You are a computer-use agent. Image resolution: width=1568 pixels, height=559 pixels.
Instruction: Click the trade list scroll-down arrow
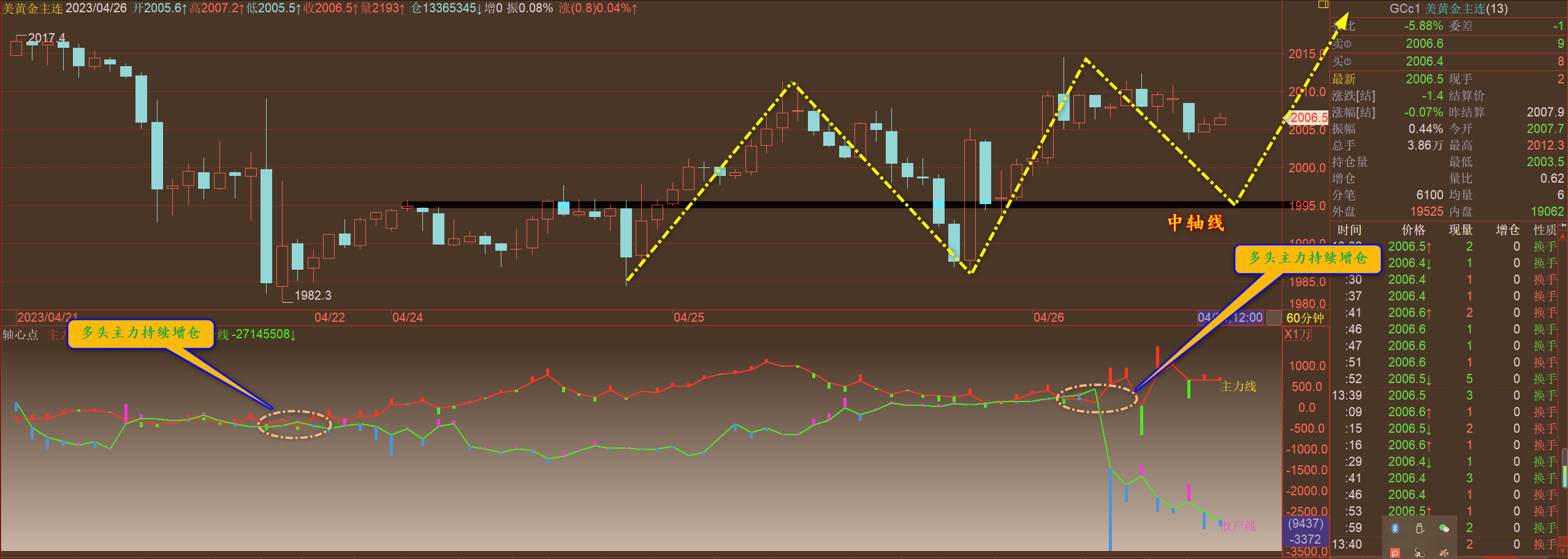pos(1564,552)
